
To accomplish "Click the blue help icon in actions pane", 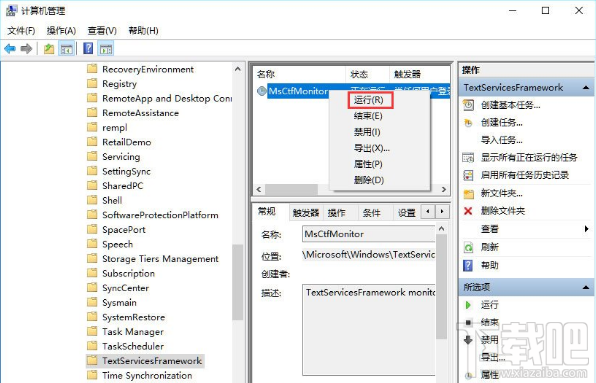I will pyautogui.click(x=468, y=265).
